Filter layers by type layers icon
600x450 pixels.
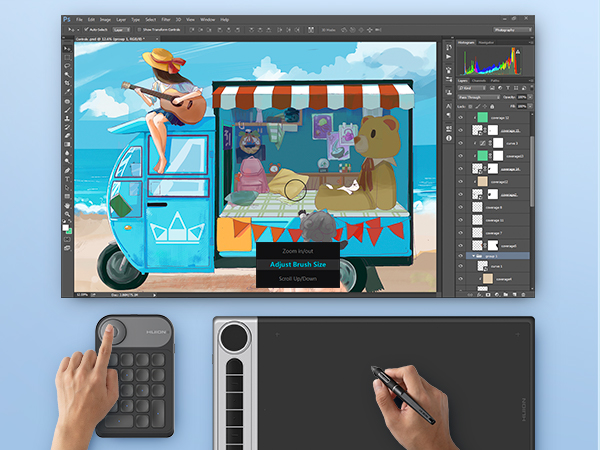coord(508,88)
